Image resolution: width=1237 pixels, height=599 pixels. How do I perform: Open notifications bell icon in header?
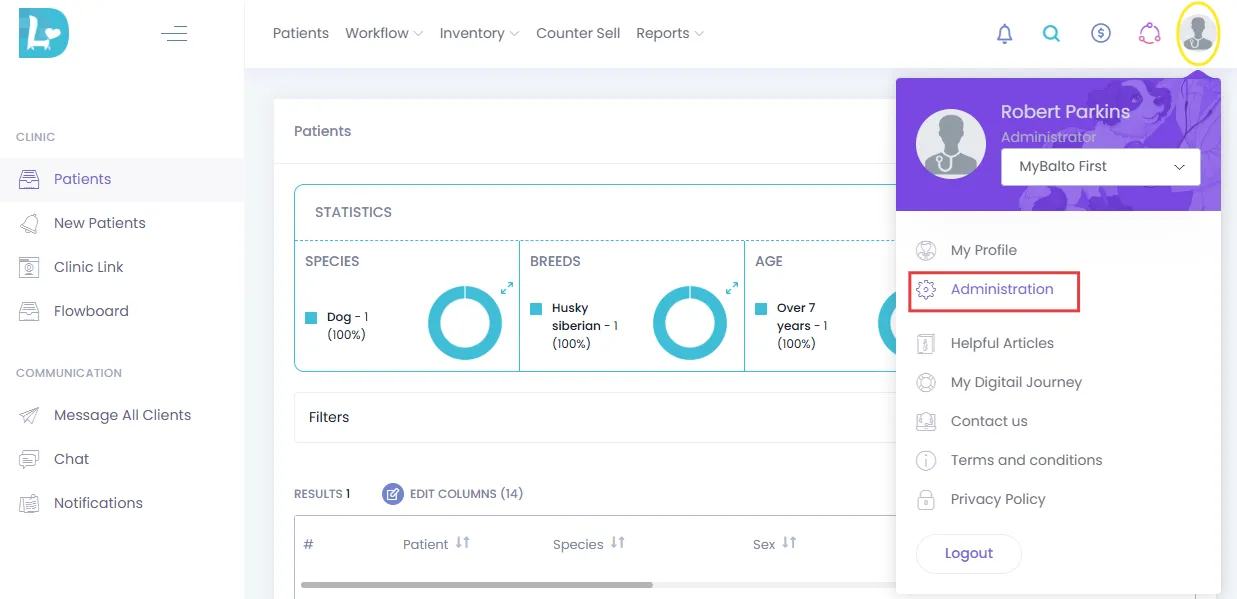coord(1005,33)
